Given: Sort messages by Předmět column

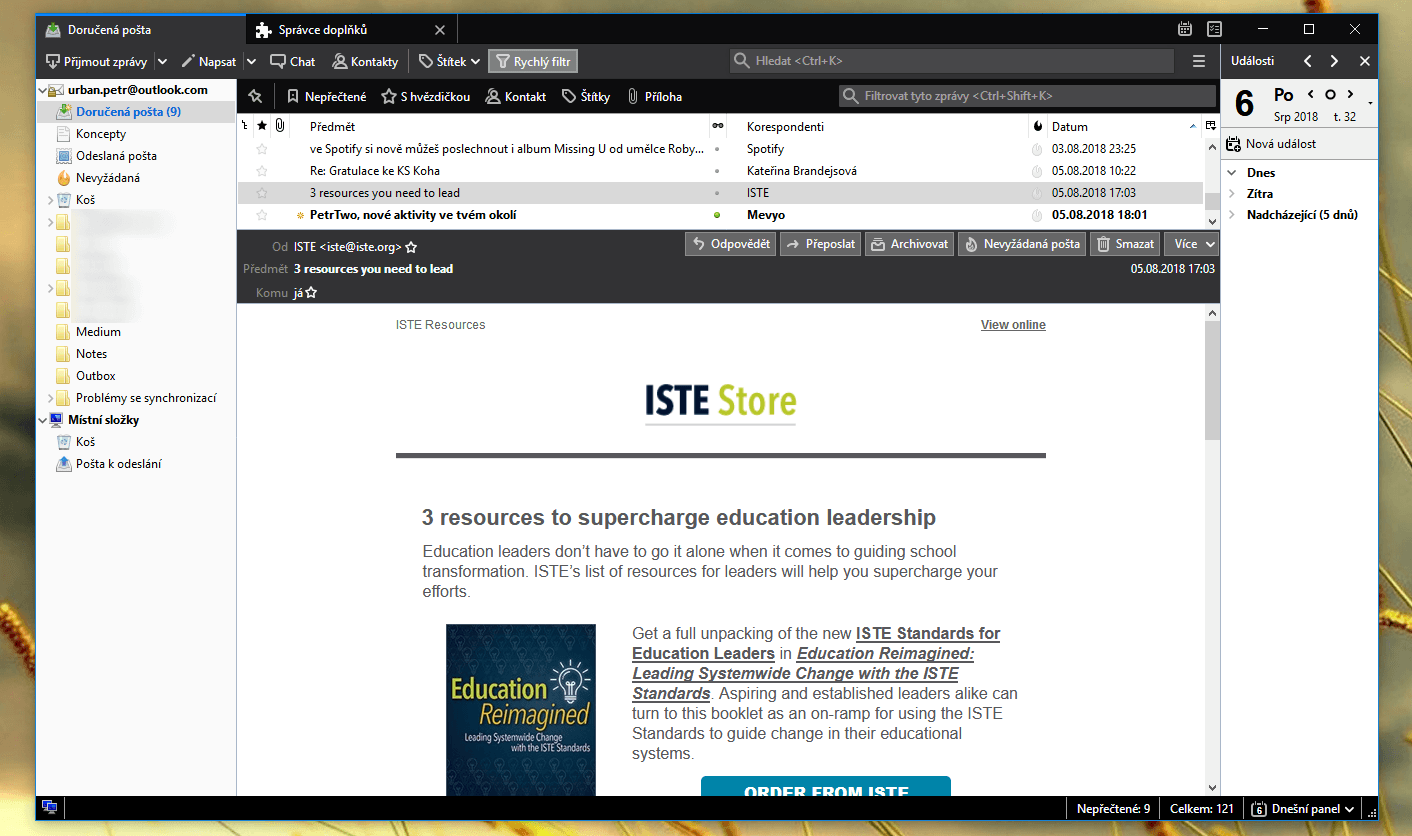Looking at the screenshot, I should pyautogui.click(x=498, y=126).
